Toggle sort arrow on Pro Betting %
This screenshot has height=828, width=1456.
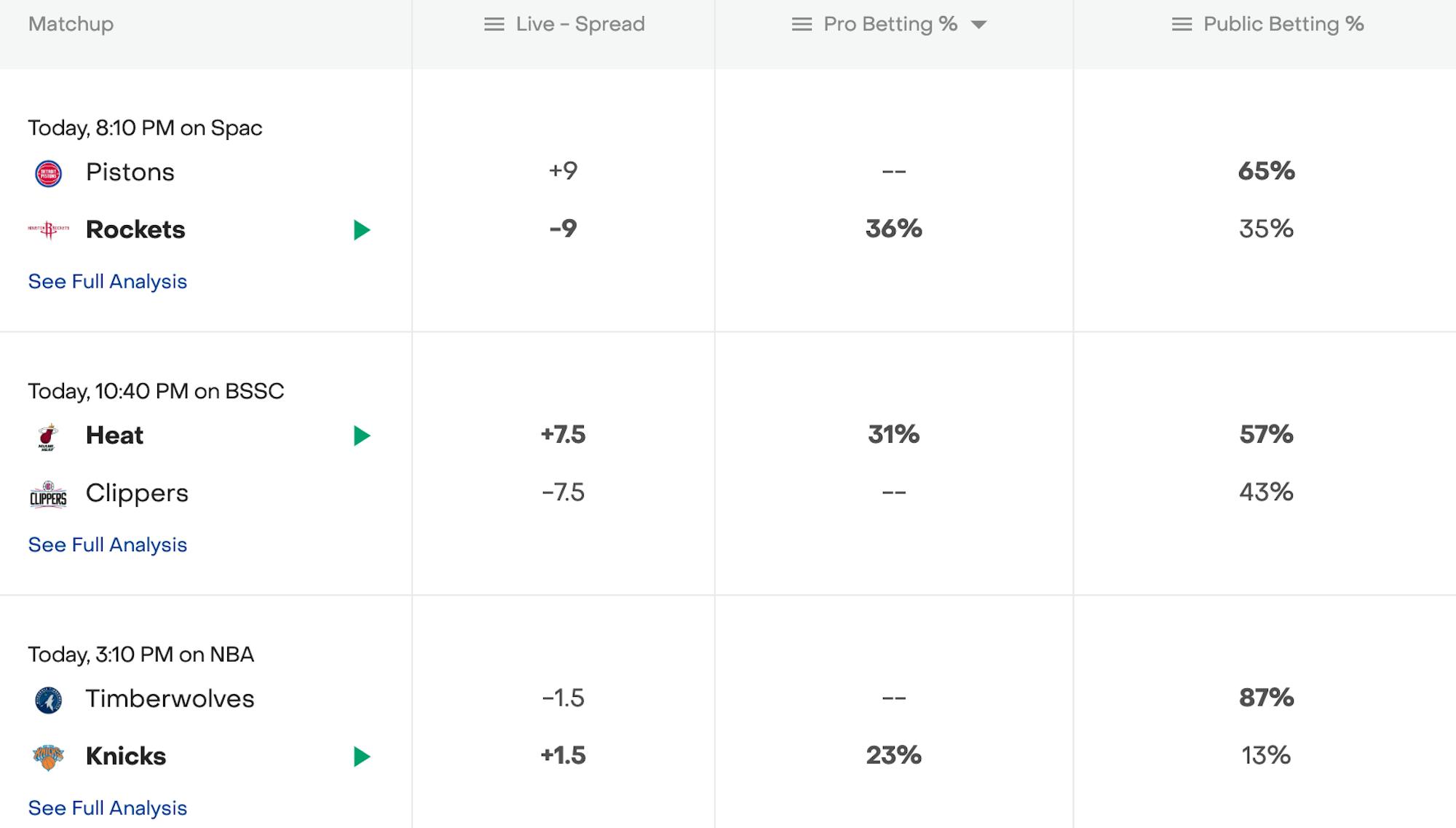click(979, 25)
